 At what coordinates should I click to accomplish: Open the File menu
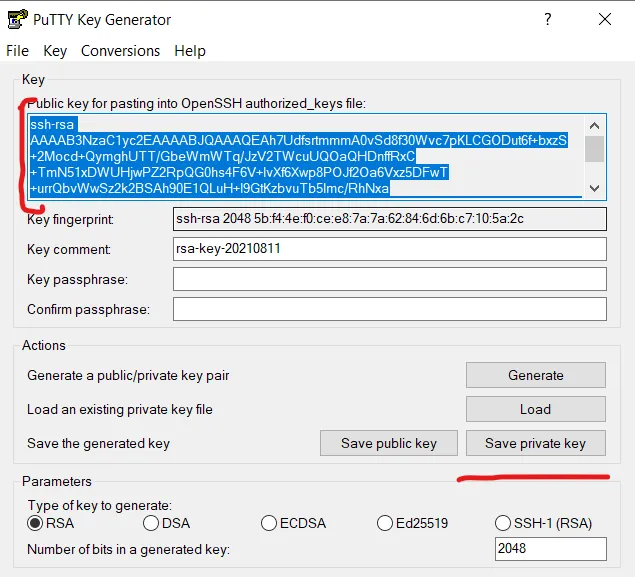point(17,51)
